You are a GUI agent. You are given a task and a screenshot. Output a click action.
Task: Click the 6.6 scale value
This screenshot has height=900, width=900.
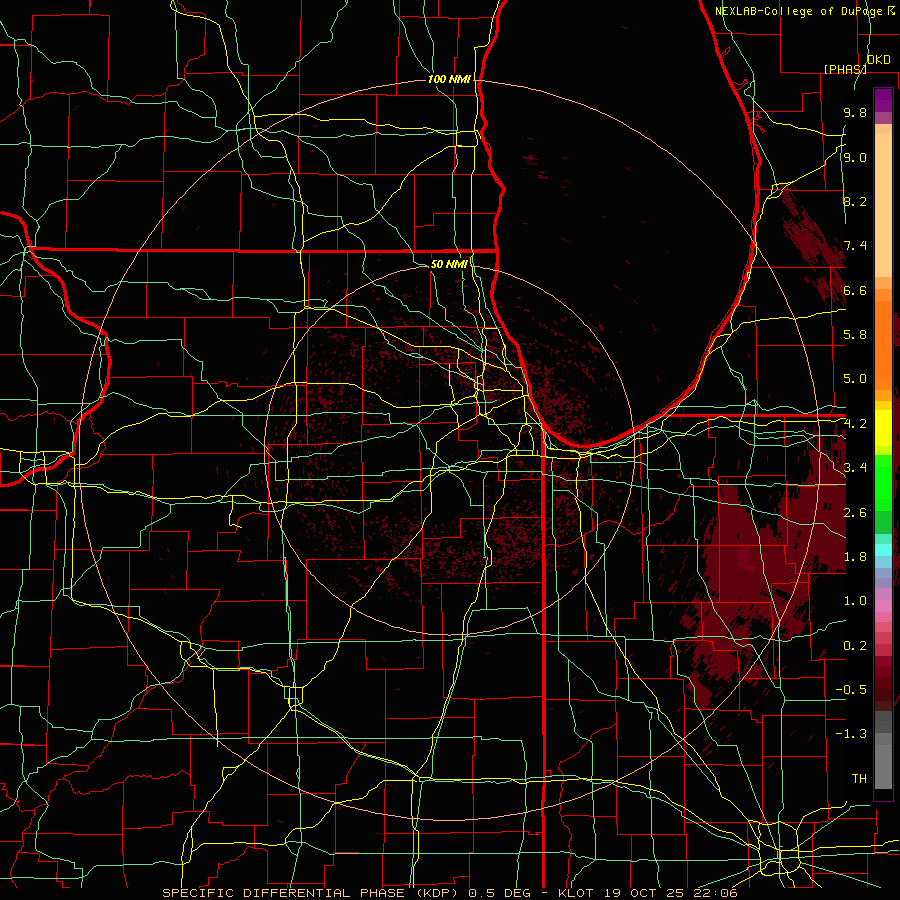[855, 290]
